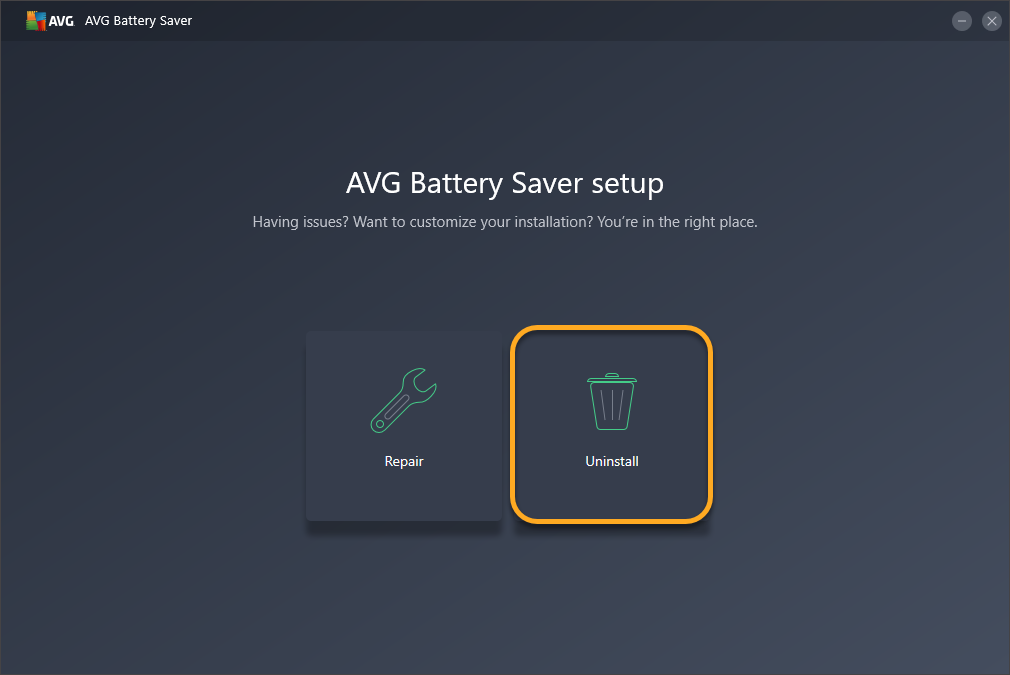1010x675 pixels.
Task: Choose the Uninstall text label
Action: point(612,461)
